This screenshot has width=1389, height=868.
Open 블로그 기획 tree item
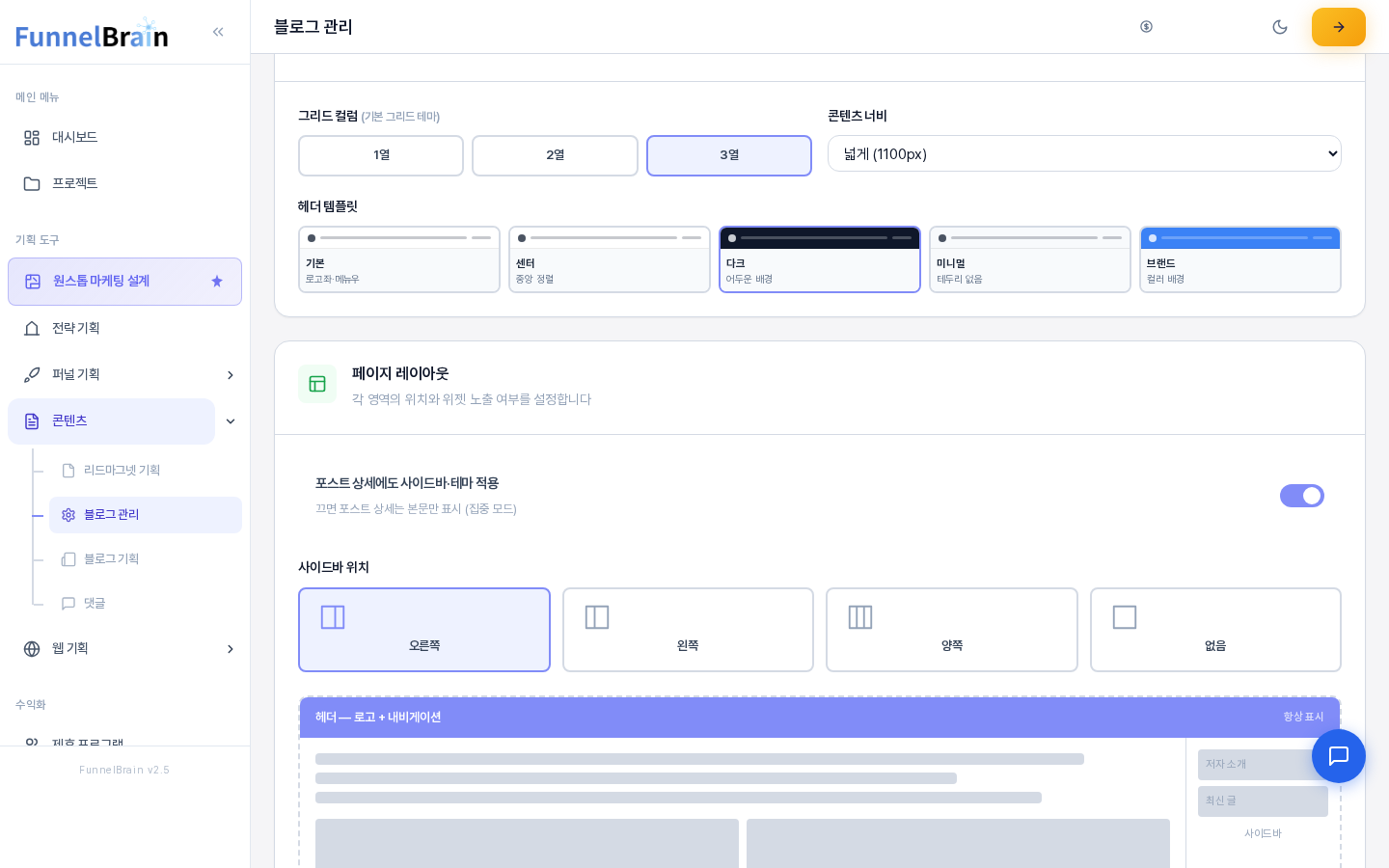pos(146,559)
